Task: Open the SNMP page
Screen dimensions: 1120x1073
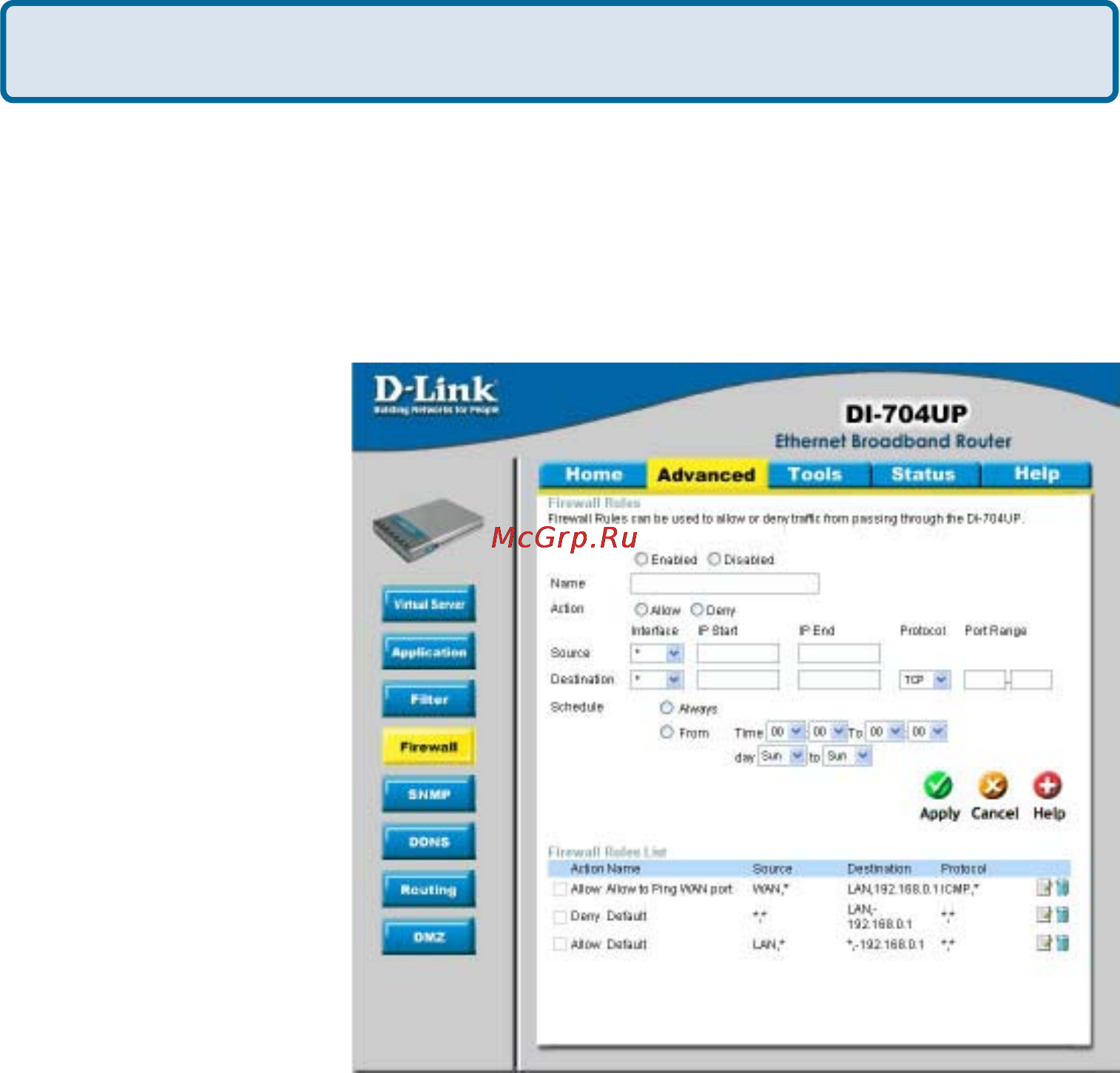Action: 429,794
